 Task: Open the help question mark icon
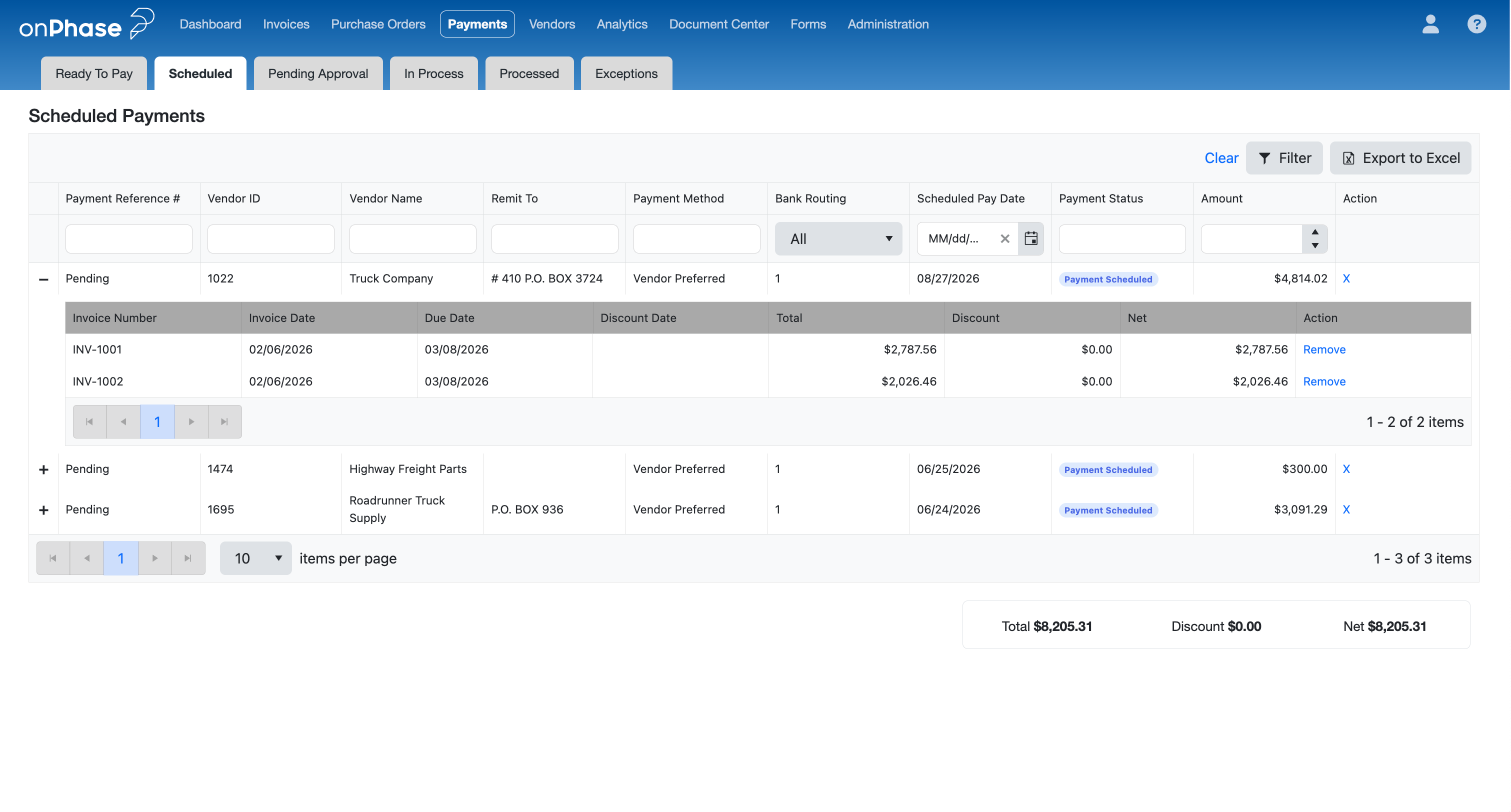1476,24
